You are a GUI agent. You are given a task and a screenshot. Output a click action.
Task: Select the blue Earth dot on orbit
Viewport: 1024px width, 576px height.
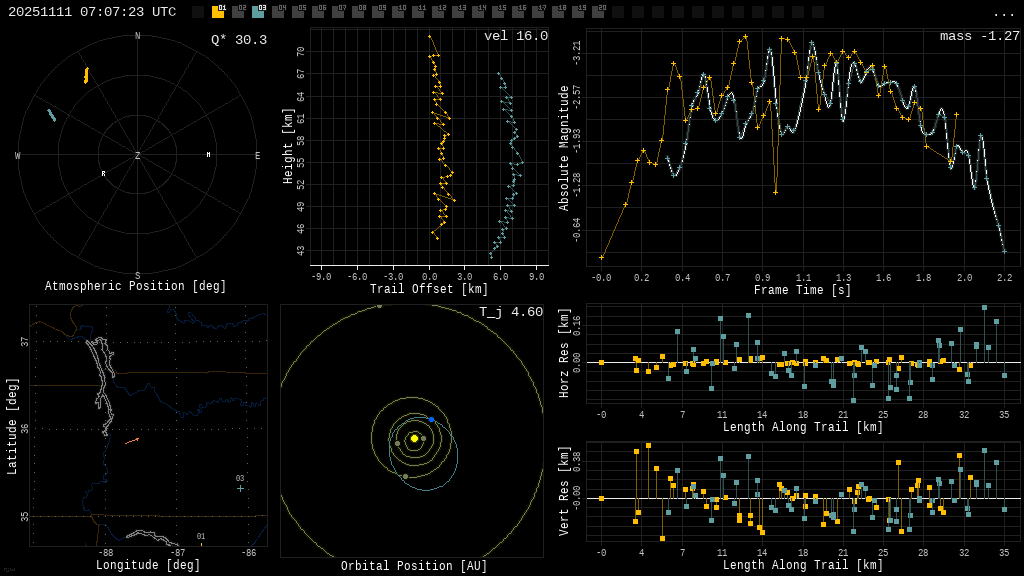431,419
